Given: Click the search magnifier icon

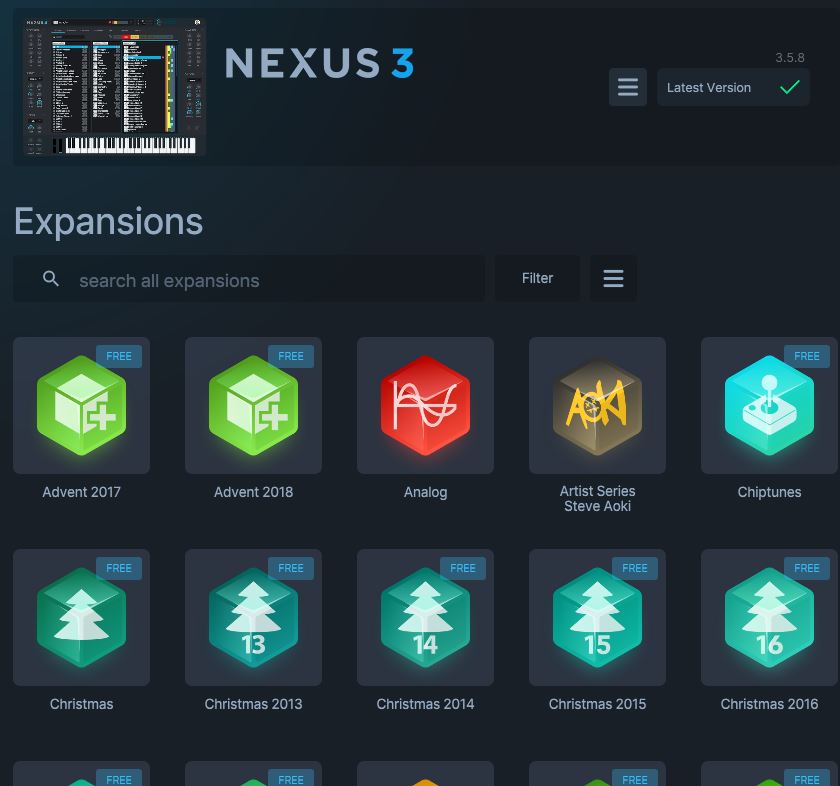Looking at the screenshot, I should tap(51, 279).
